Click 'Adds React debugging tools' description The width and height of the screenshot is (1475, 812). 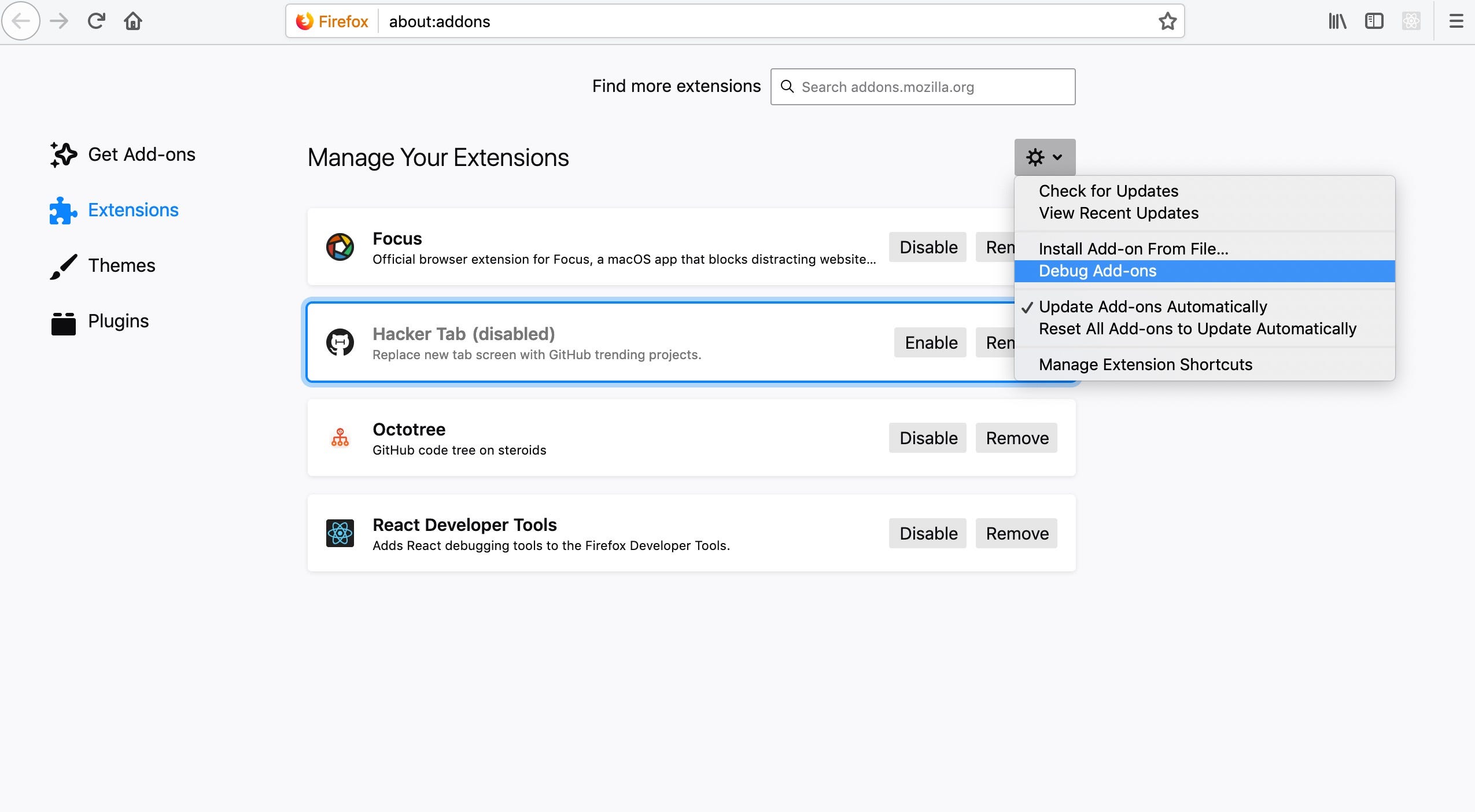click(x=551, y=545)
